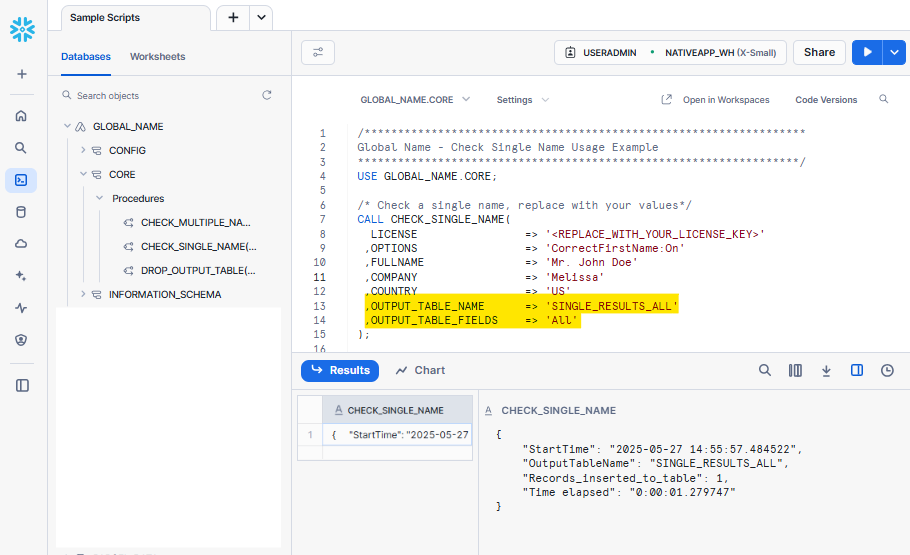The width and height of the screenshot is (910, 555).
Task: Click the USE GLOBAL_NAME.CORE line in editor
Action: point(427,176)
